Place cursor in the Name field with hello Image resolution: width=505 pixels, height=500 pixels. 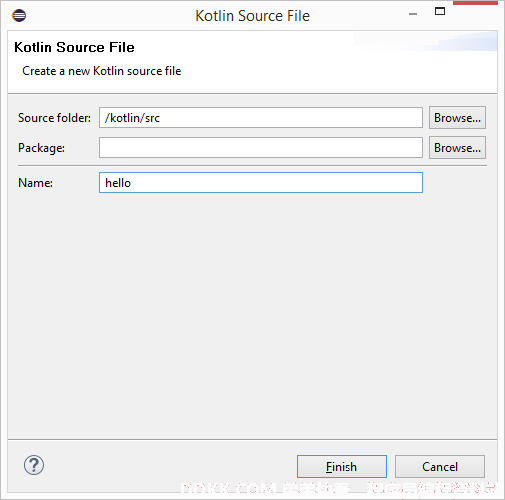[x=261, y=183]
